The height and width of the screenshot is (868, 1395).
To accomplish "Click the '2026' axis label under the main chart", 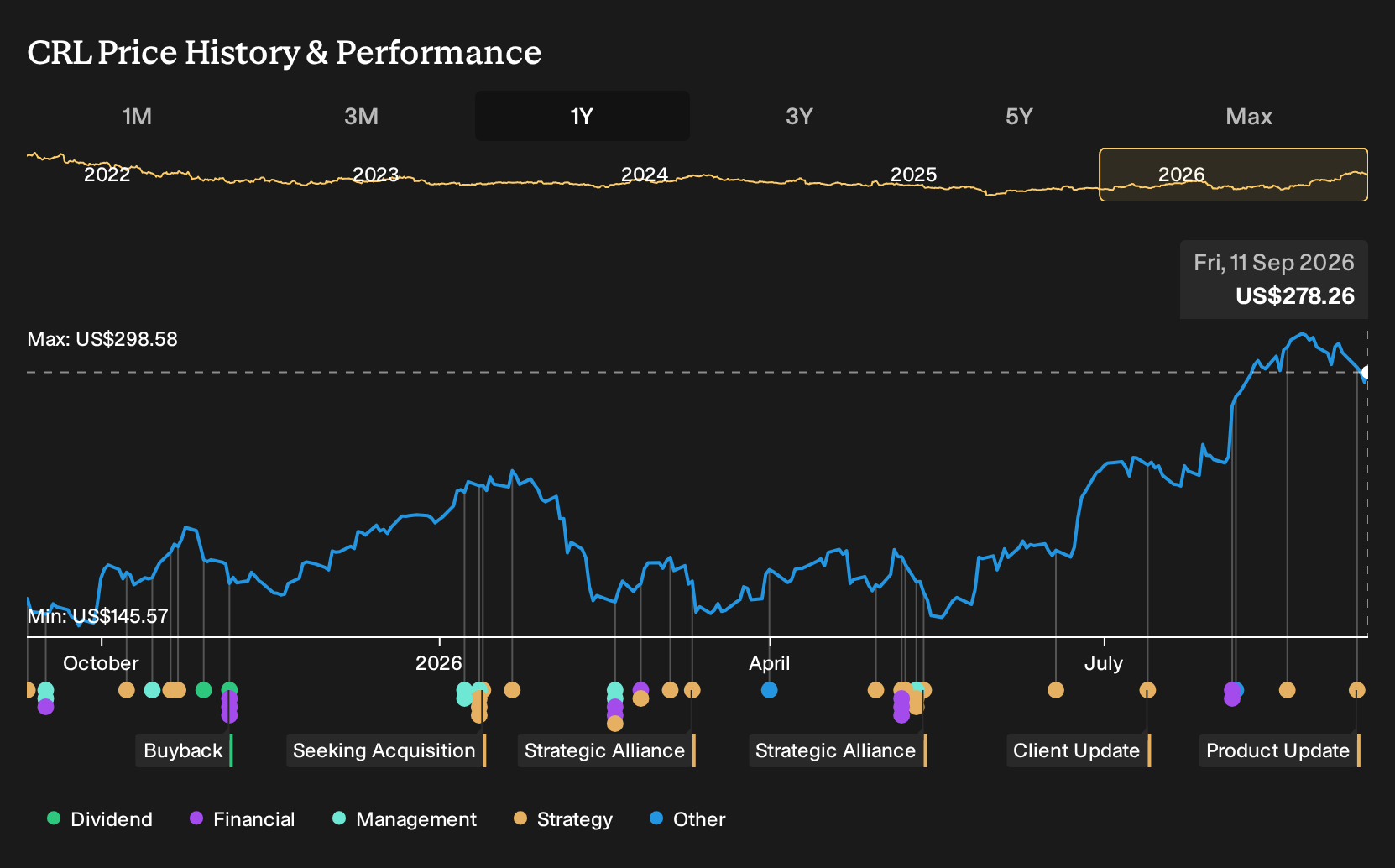I will (439, 663).
